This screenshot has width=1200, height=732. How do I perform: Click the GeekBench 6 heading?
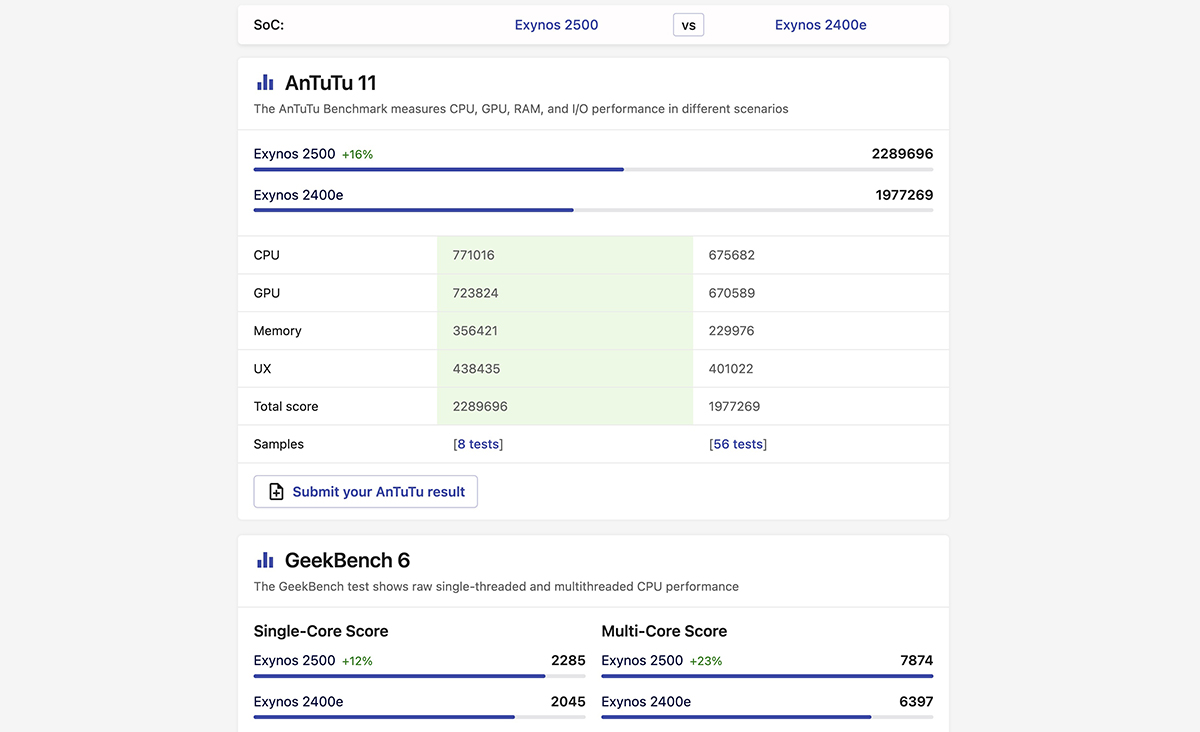pos(347,560)
